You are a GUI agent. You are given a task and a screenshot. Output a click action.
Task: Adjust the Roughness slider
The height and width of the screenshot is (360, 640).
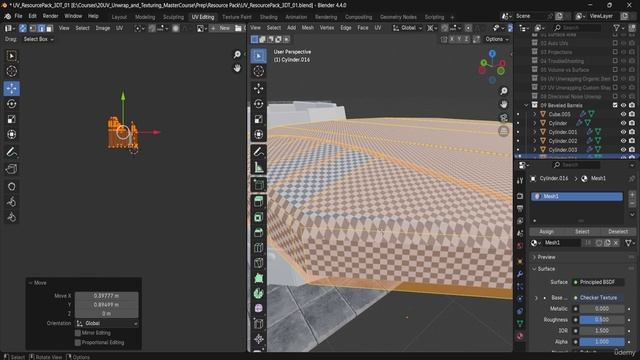click(602, 320)
